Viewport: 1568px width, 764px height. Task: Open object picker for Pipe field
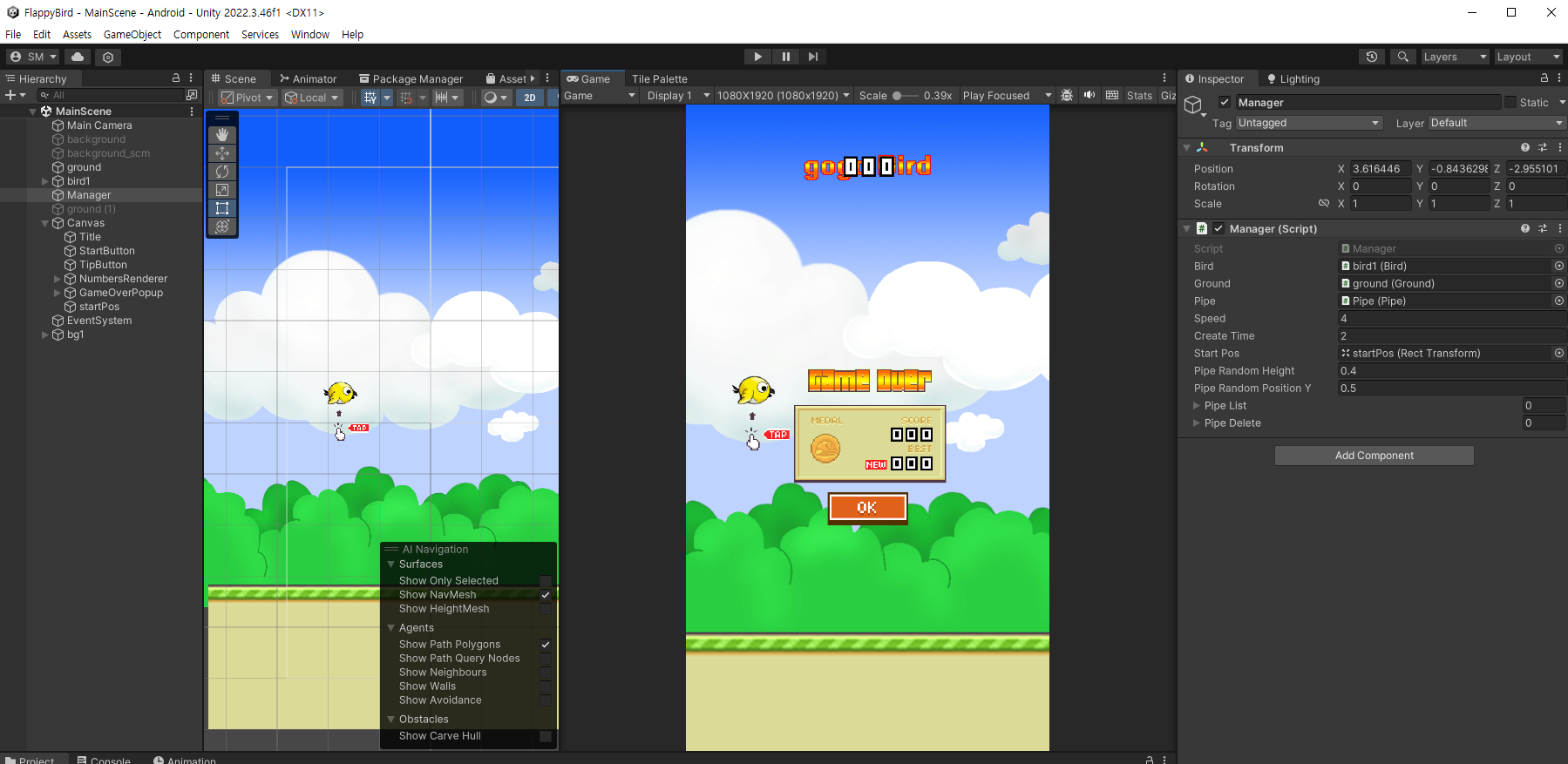pyautogui.click(x=1559, y=301)
